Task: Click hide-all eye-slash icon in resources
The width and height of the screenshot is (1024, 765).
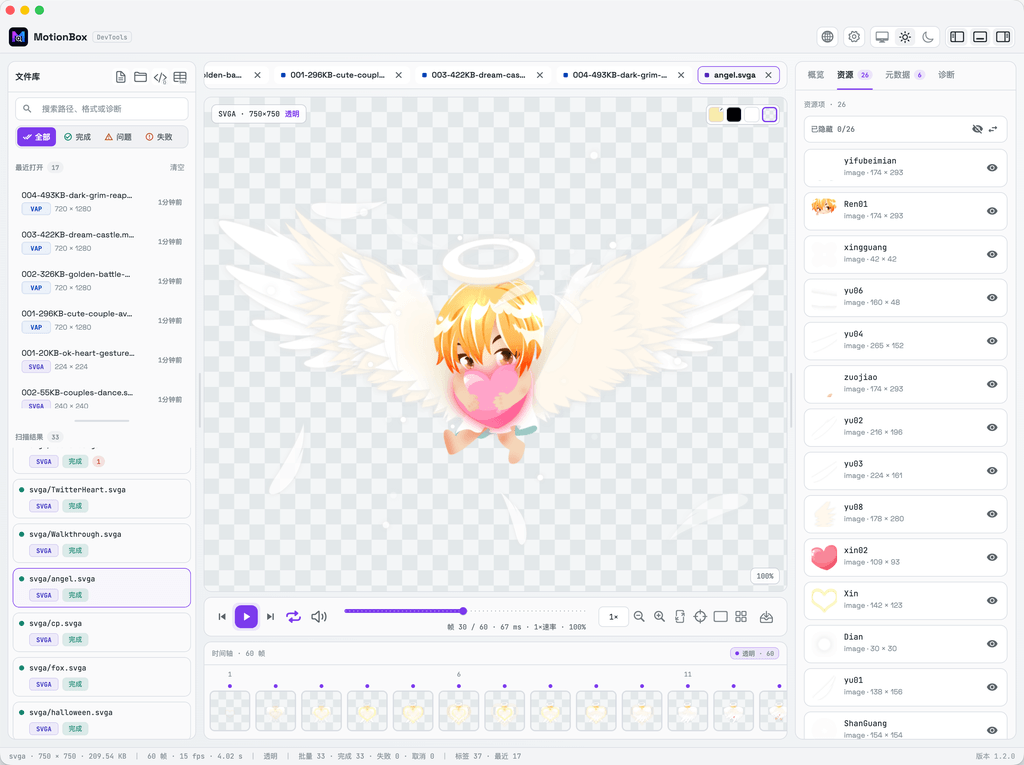Action: (977, 129)
